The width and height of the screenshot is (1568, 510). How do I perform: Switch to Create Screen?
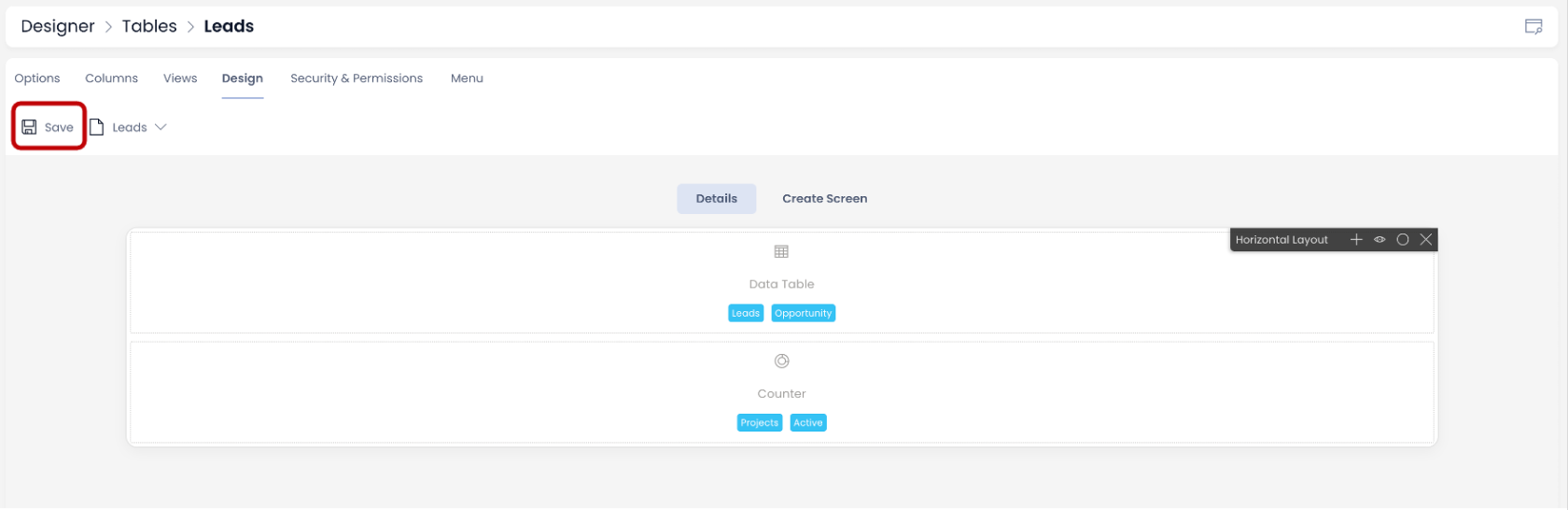[825, 199]
